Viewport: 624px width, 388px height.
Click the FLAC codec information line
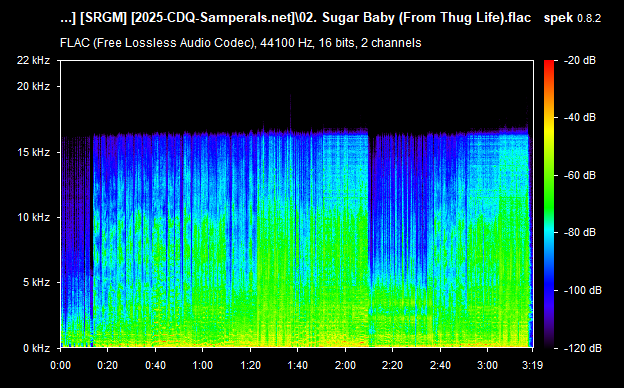240,43
